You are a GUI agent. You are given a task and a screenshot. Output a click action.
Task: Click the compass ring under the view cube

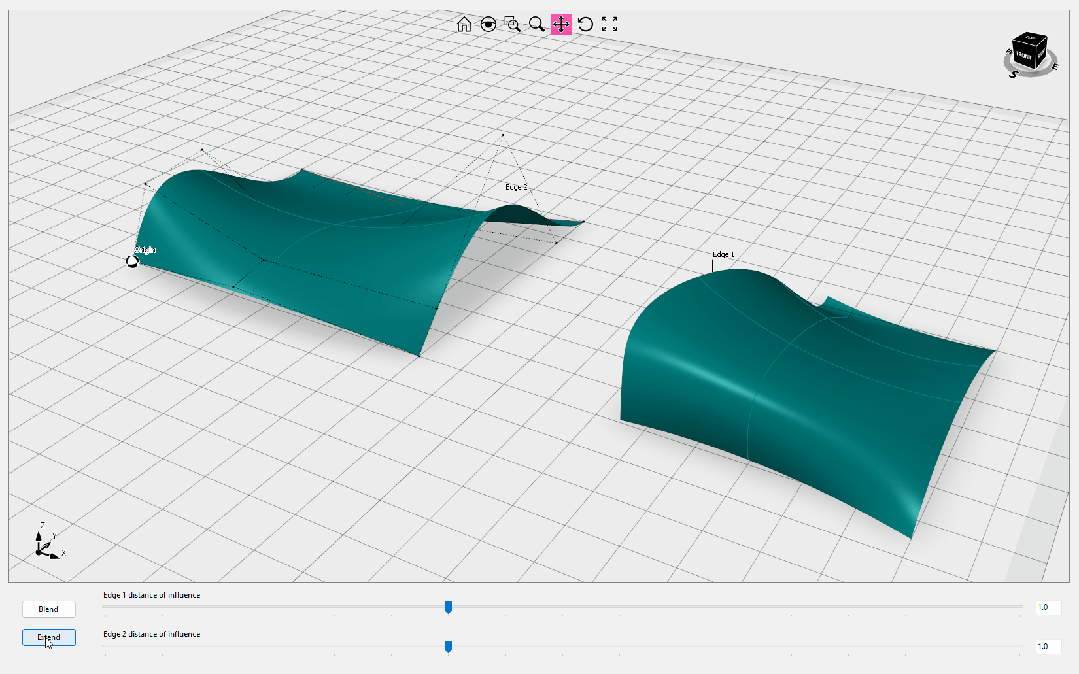[x=1030, y=68]
